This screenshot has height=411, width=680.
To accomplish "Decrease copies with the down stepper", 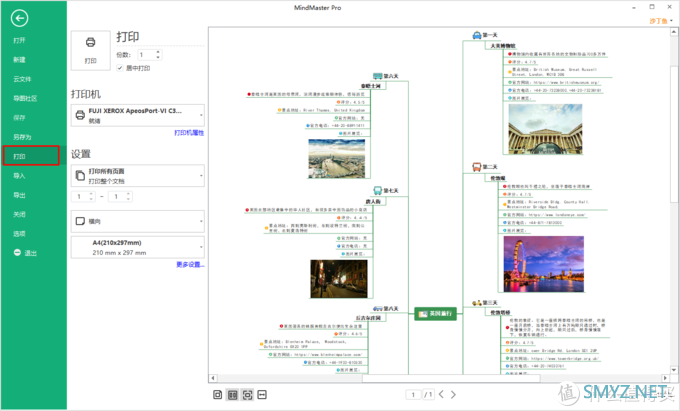I will [x=158, y=57].
